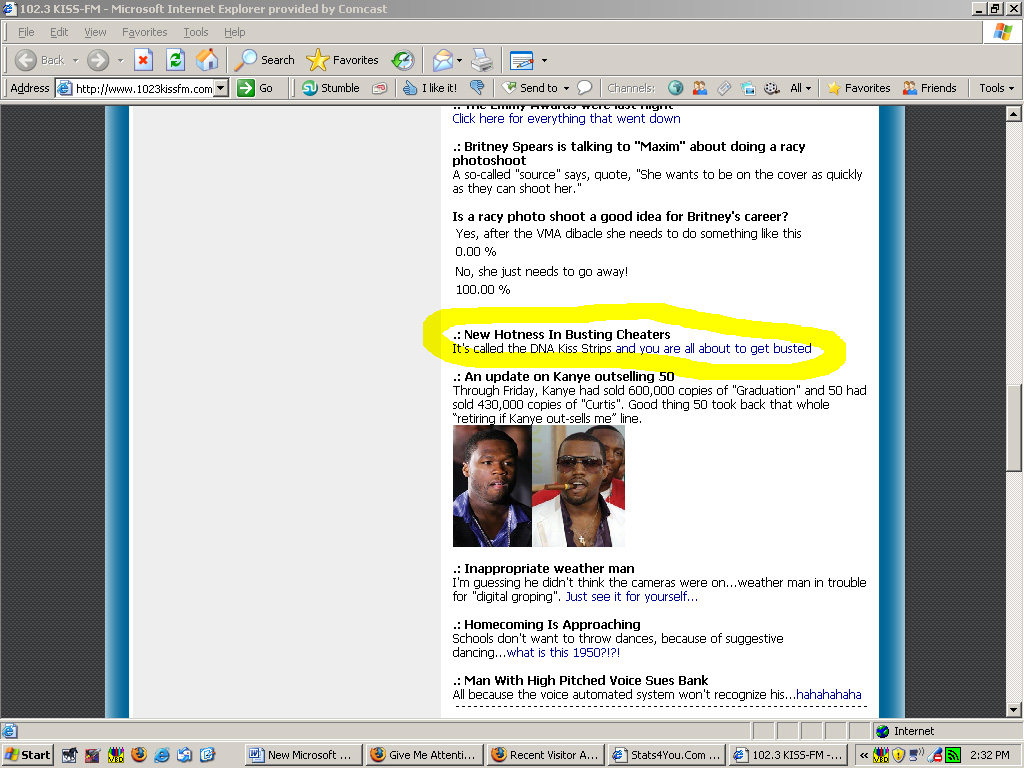Click the Windows Start button
Viewport: 1024px width, 768px height.
tap(27, 755)
